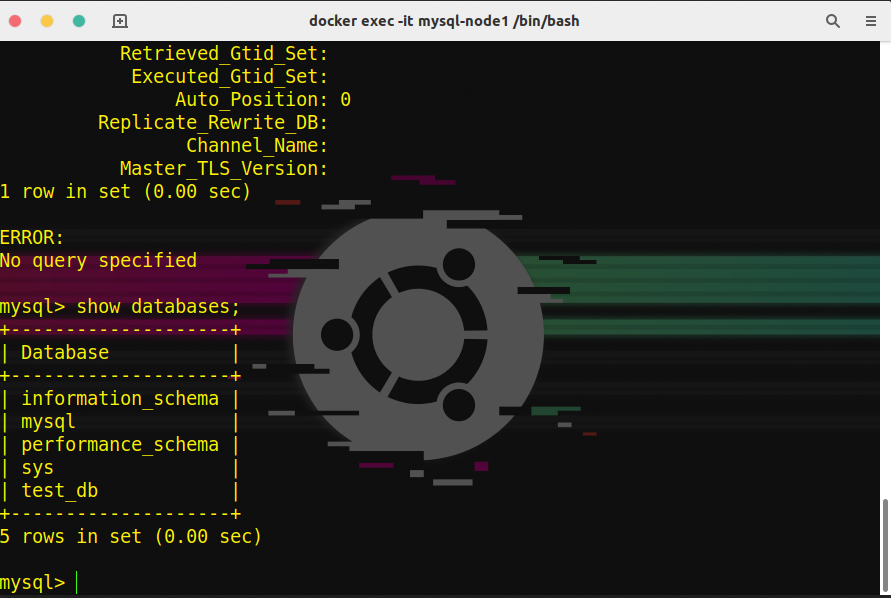This screenshot has width=891, height=598.
Task: Open a new terminal tab
Action: click(x=119, y=21)
